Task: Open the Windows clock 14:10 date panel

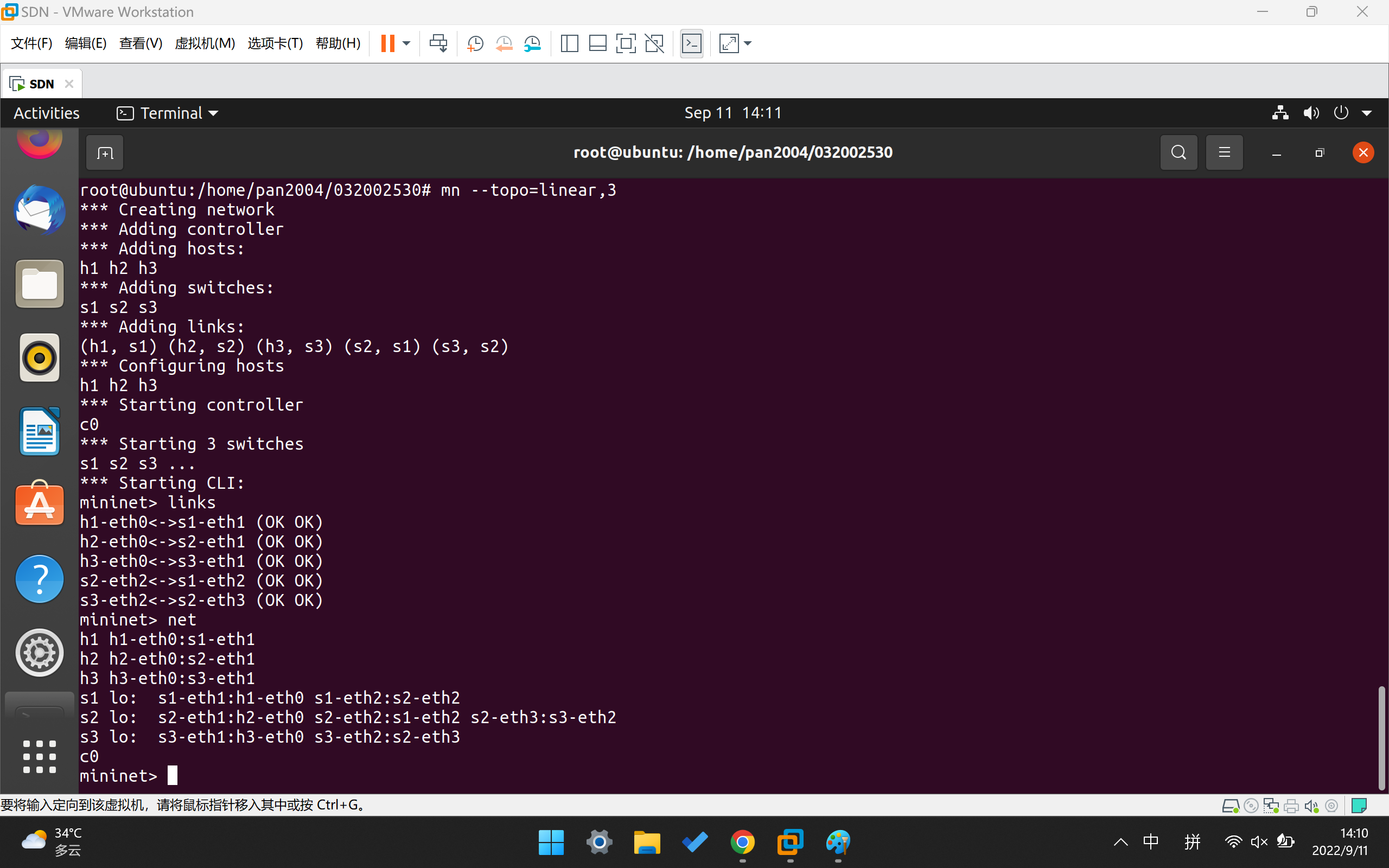Action: point(1341,842)
